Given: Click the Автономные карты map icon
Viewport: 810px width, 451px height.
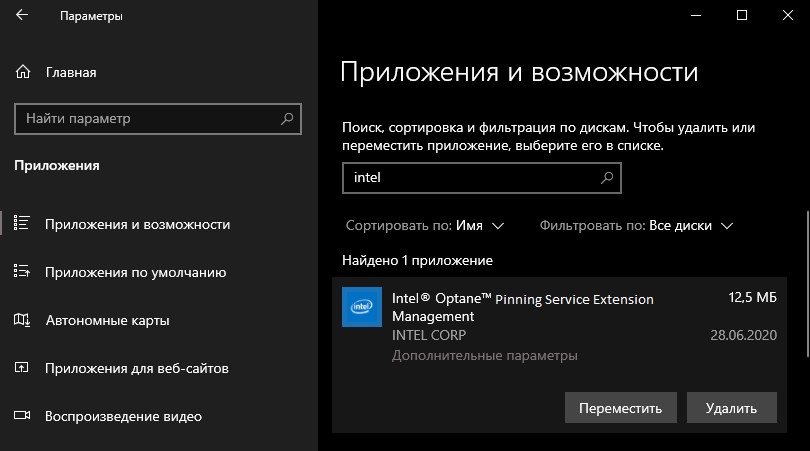Looking at the screenshot, I should click(21, 320).
